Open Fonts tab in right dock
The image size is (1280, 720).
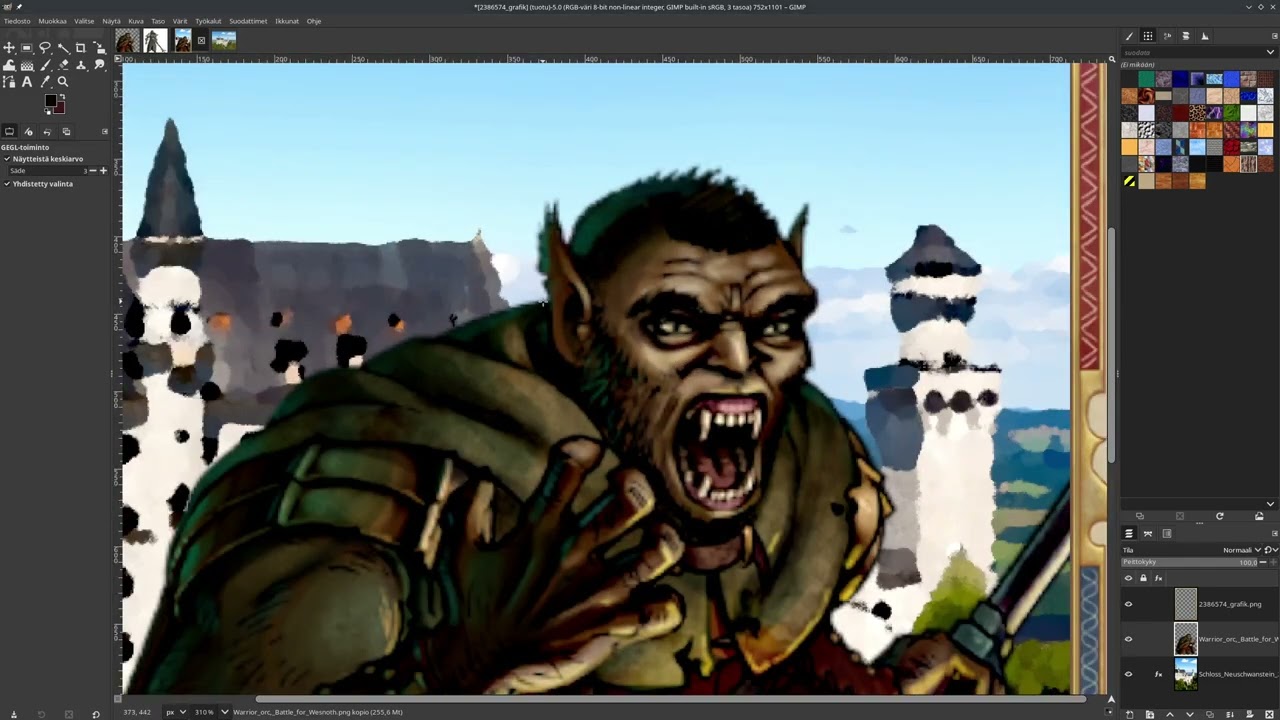tap(1167, 36)
